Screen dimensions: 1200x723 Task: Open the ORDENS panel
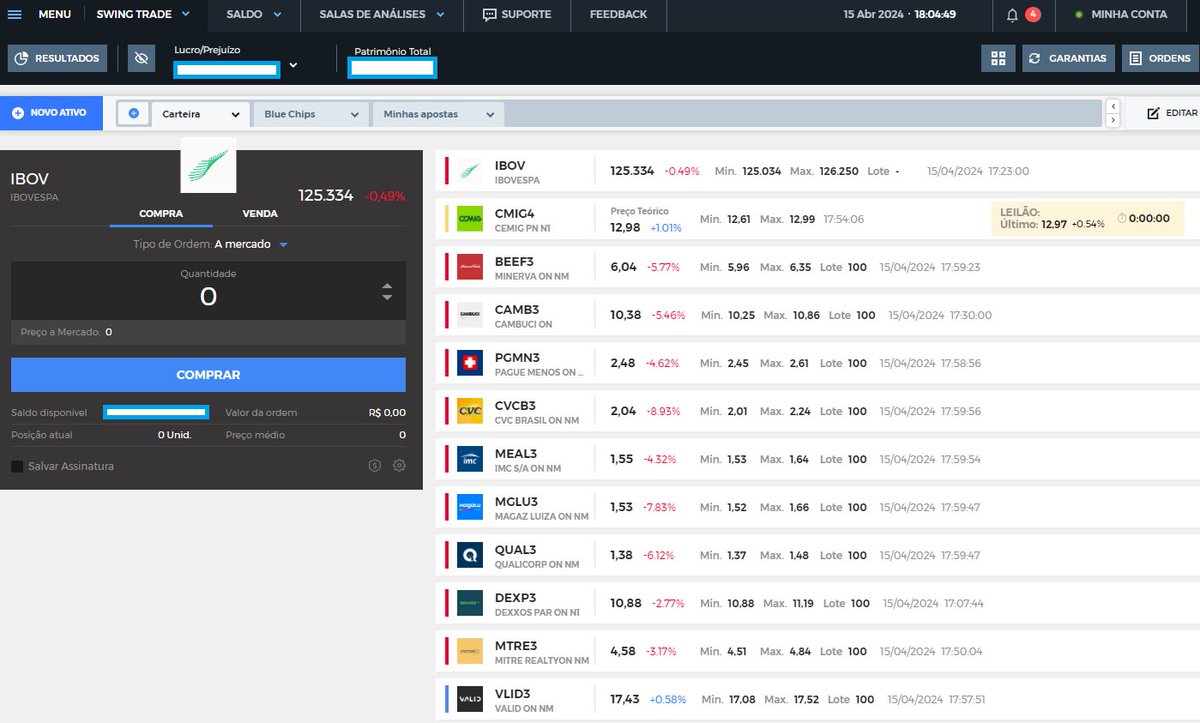point(1160,58)
